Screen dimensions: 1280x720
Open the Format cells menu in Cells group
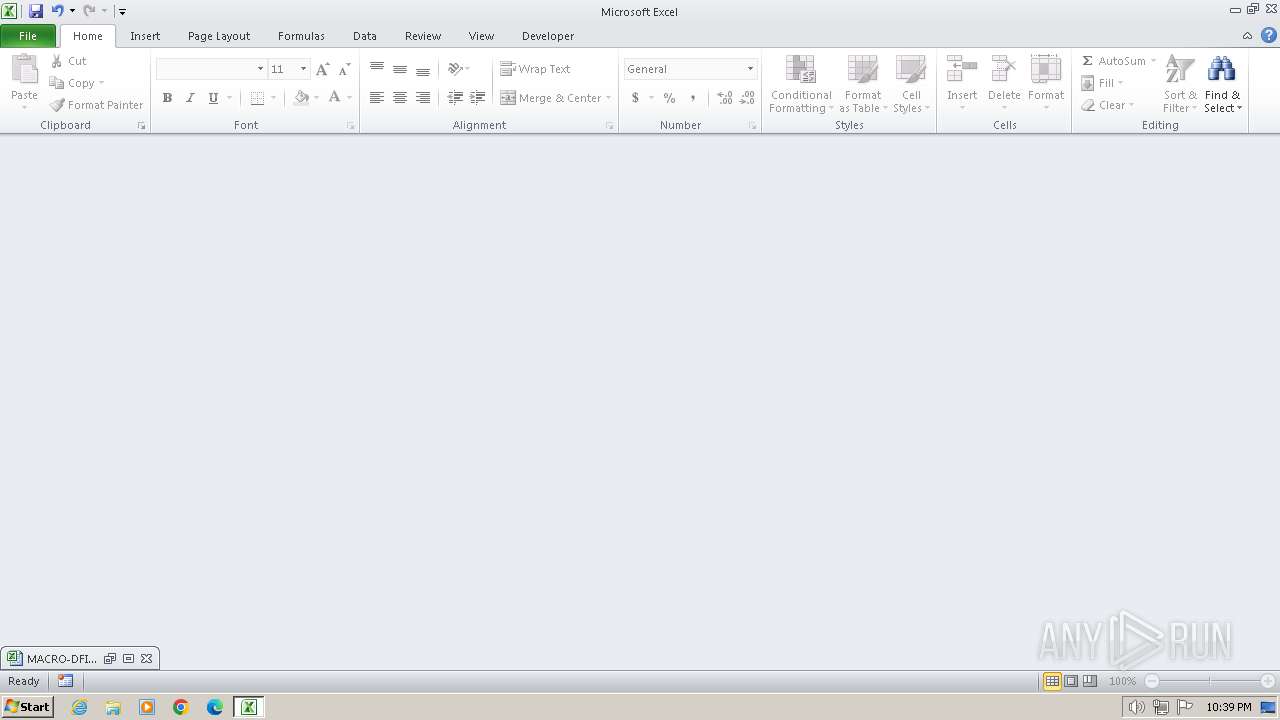tap(1046, 84)
